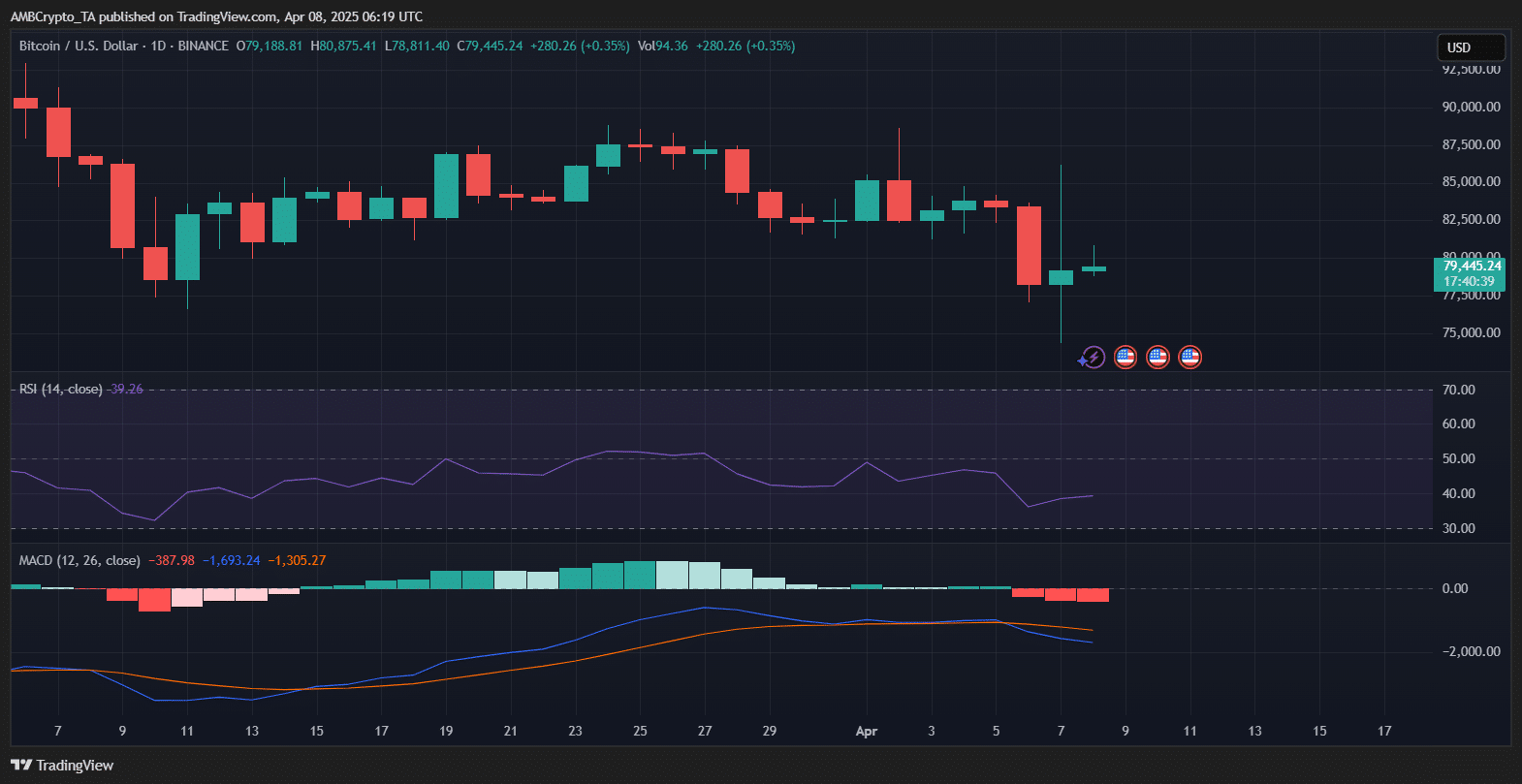Click the MACD histogram value −387.98
The height and width of the screenshot is (784, 1522).
pyautogui.click(x=171, y=561)
